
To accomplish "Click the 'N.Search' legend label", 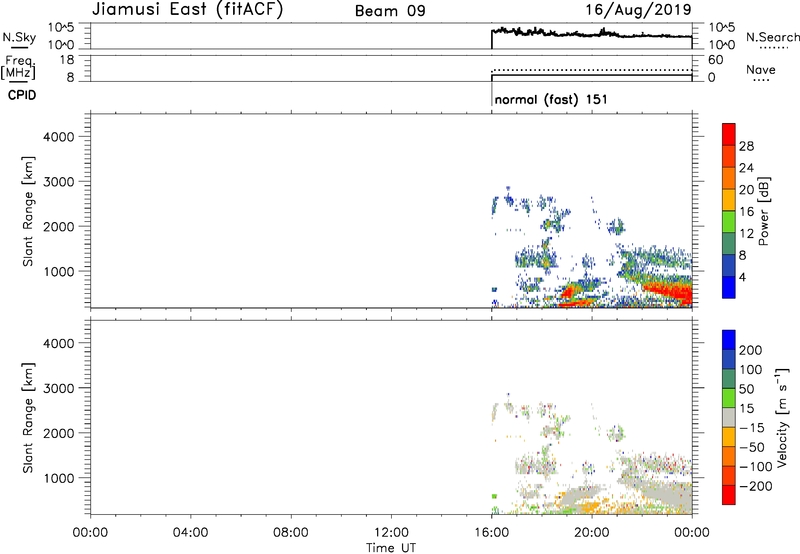I will [772, 37].
